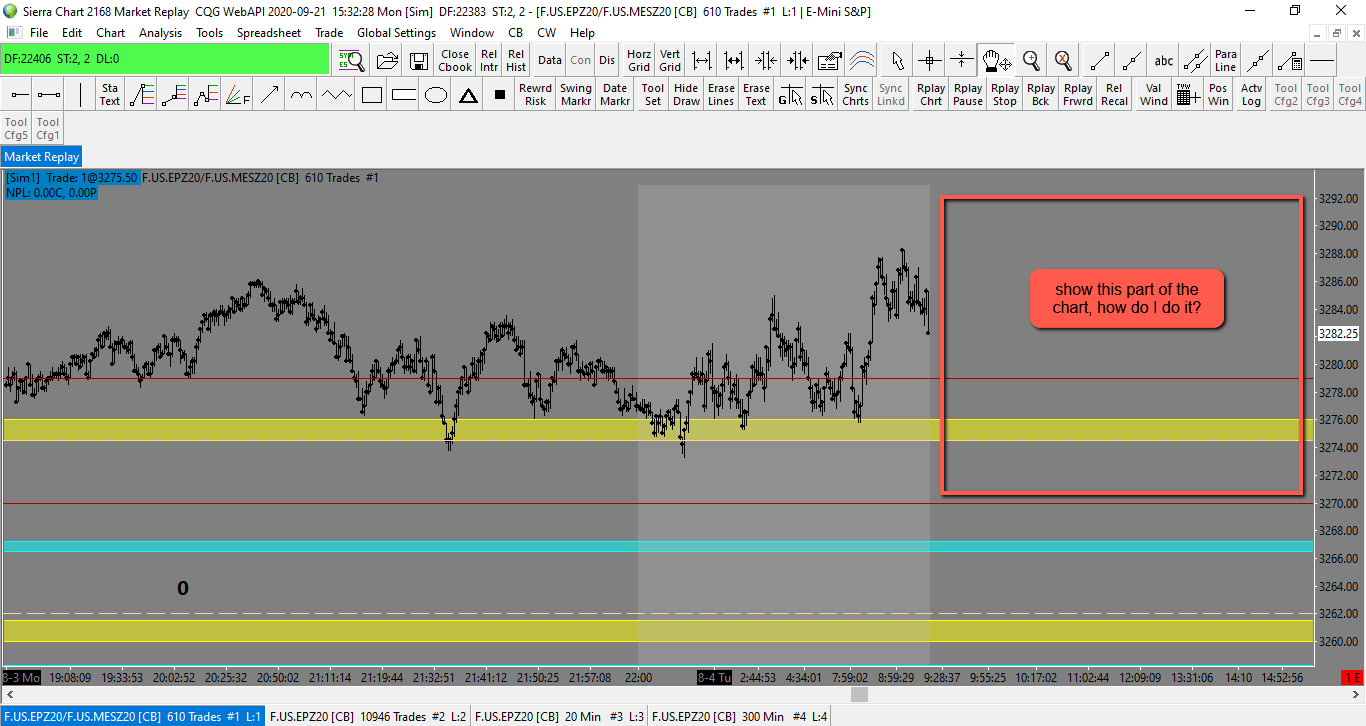Select the arrow drawing tool
The image size is (1366, 726).
270,95
